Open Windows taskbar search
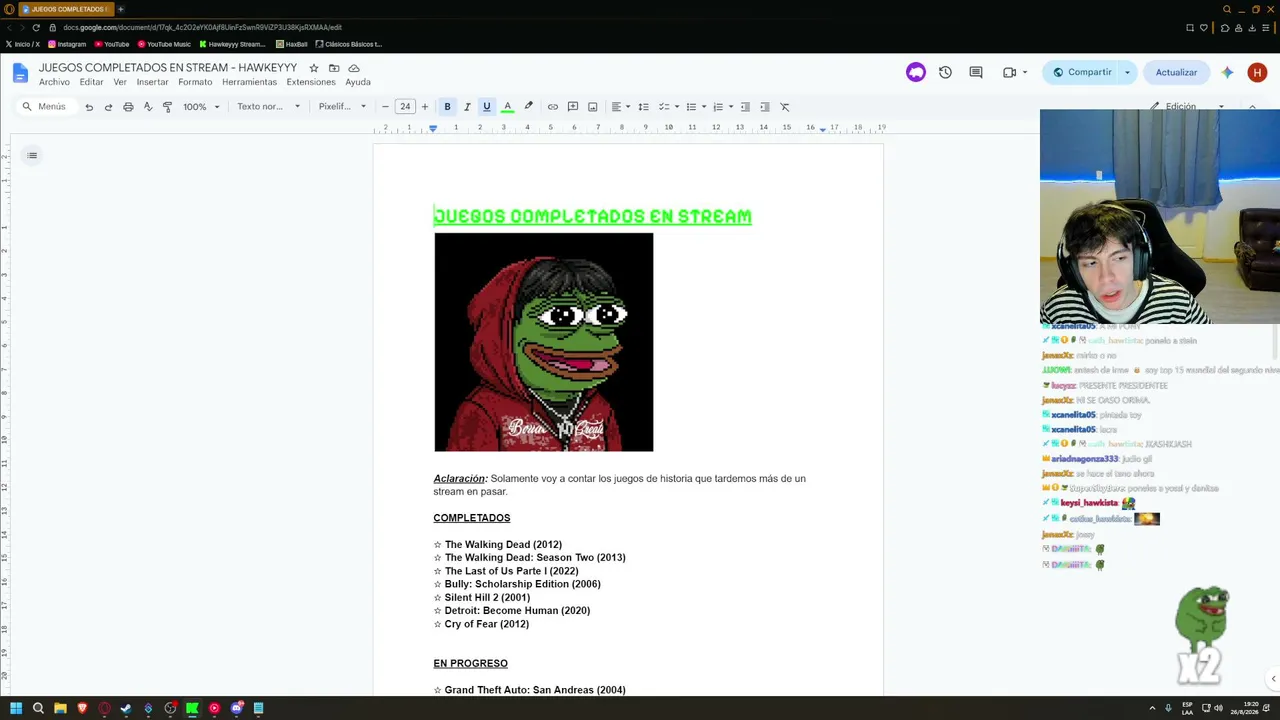The height and width of the screenshot is (720, 1280). coord(38,708)
